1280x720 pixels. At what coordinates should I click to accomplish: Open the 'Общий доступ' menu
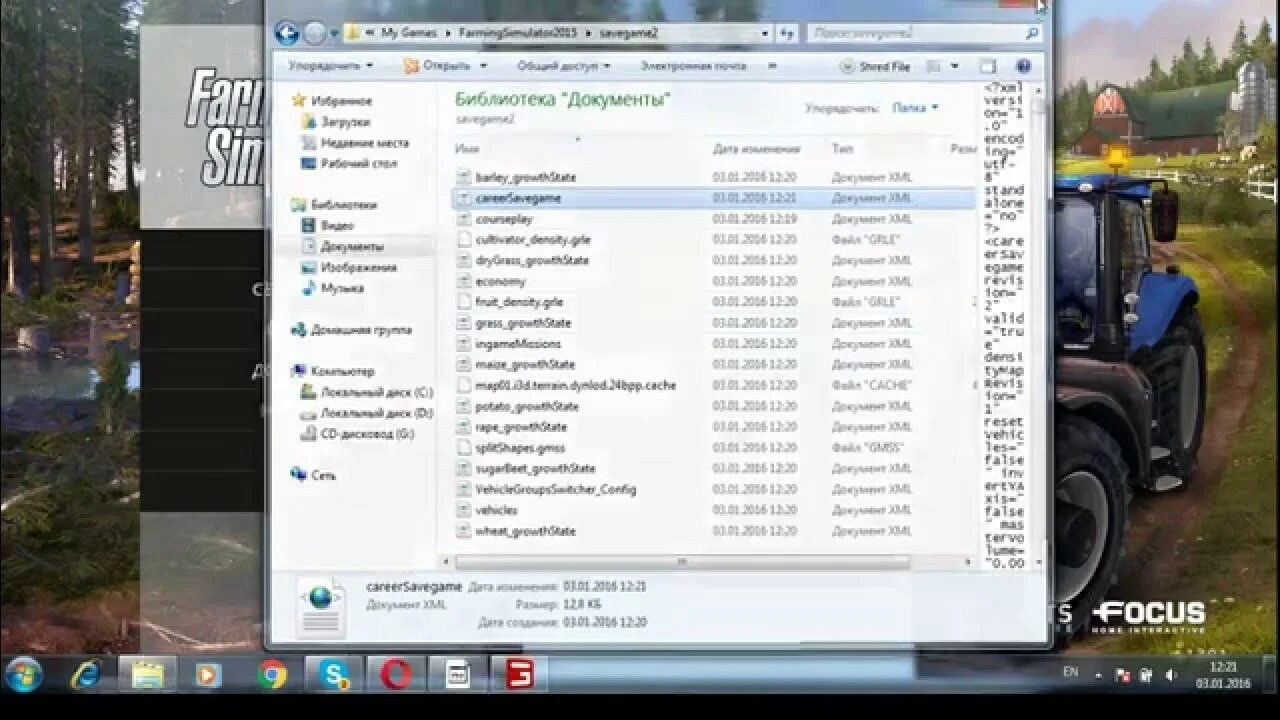pyautogui.click(x=564, y=66)
